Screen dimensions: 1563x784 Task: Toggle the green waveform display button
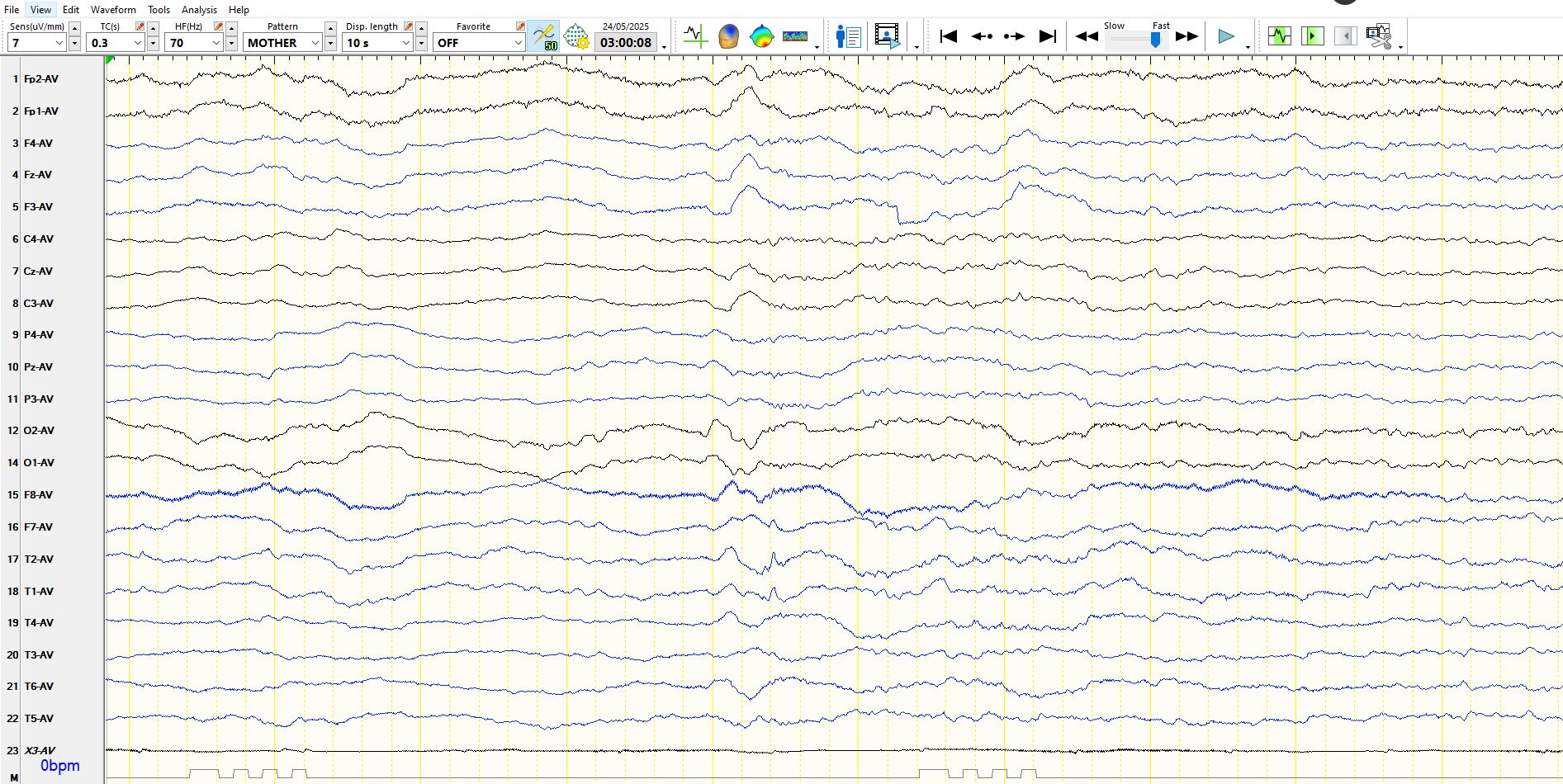(x=1279, y=36)
